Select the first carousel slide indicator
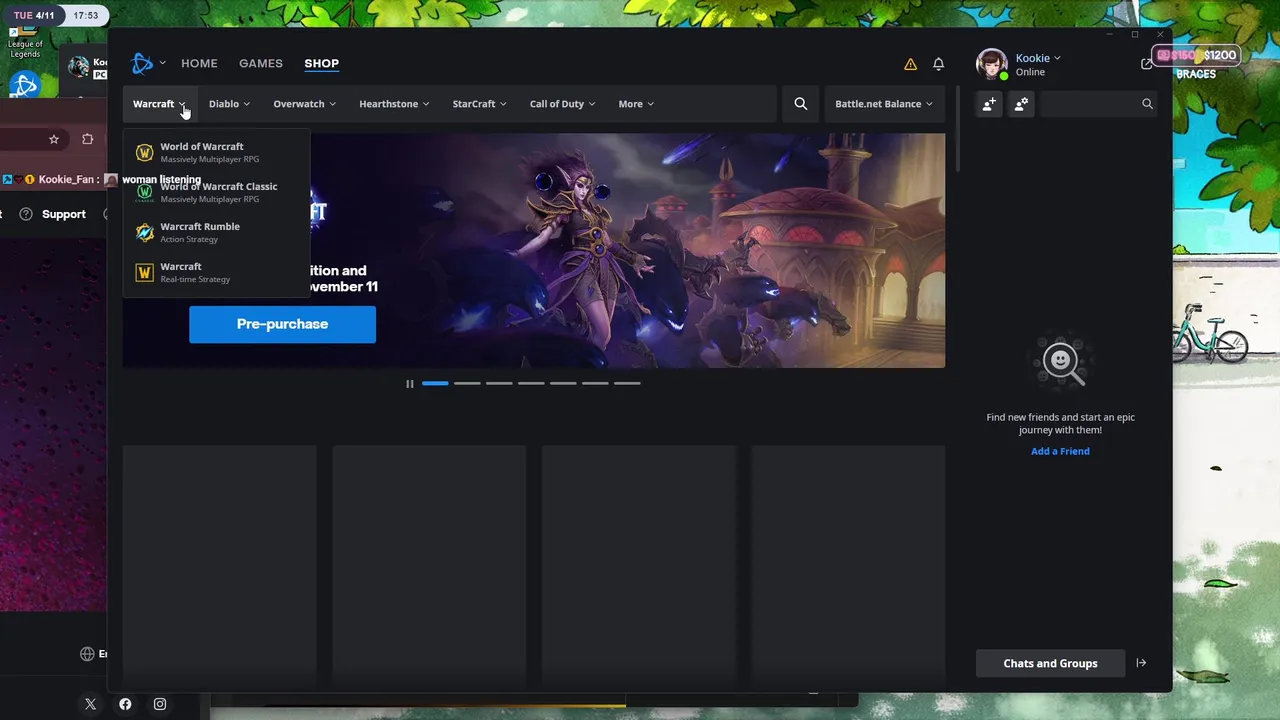1280x720 pixels. (x=435, y=383)
